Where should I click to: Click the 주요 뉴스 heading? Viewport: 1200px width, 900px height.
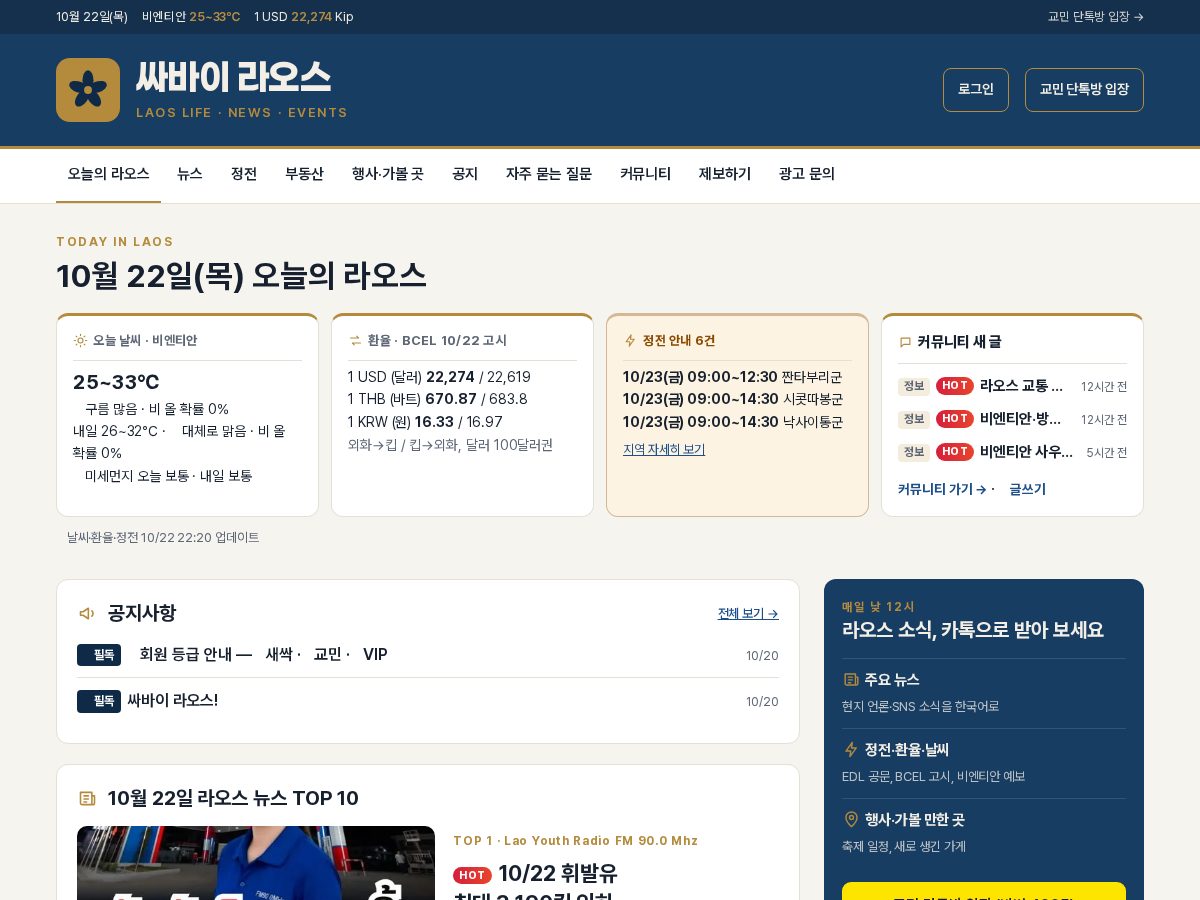click(892, 680)
